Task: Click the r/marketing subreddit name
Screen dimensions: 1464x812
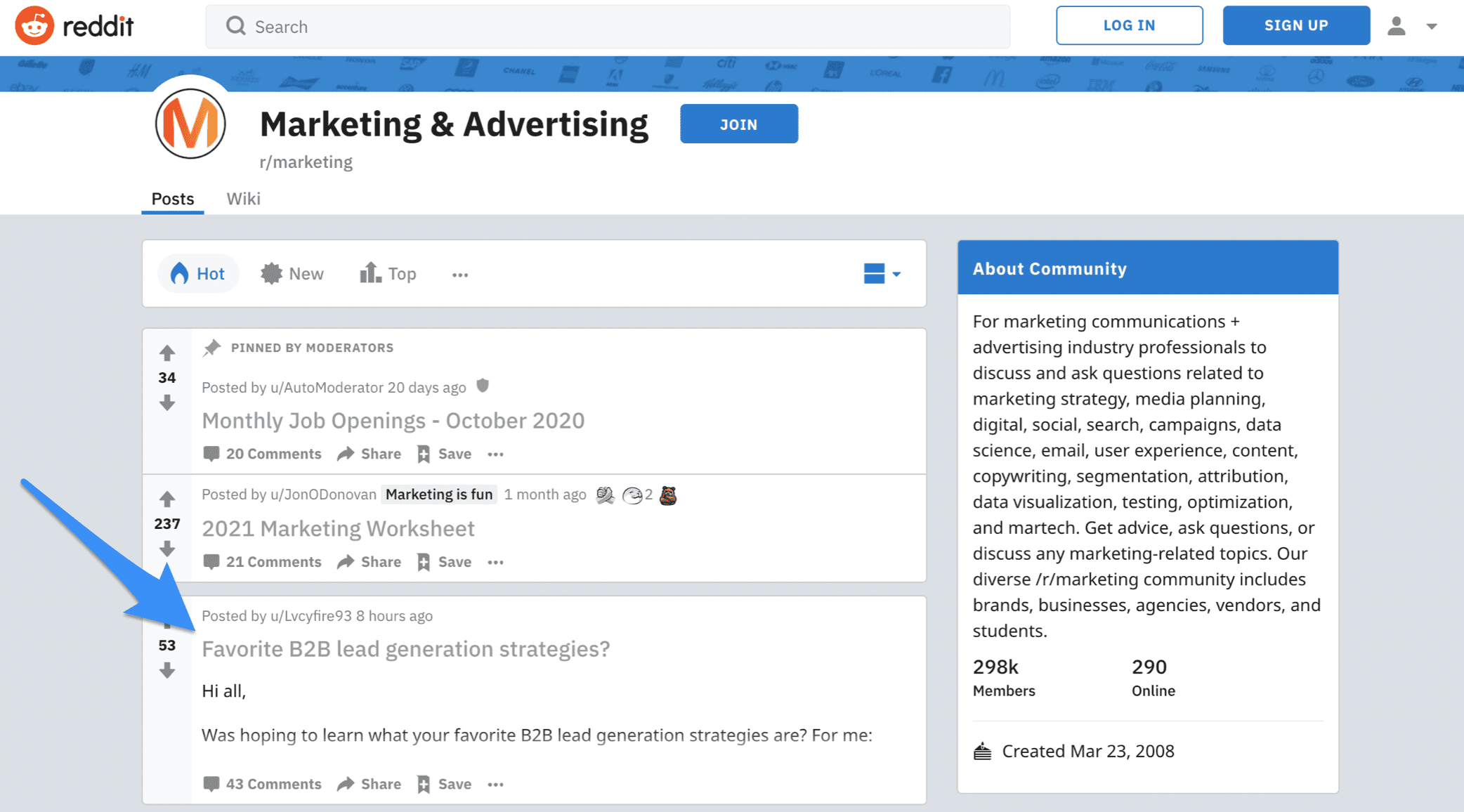Action: coord(306,162)
